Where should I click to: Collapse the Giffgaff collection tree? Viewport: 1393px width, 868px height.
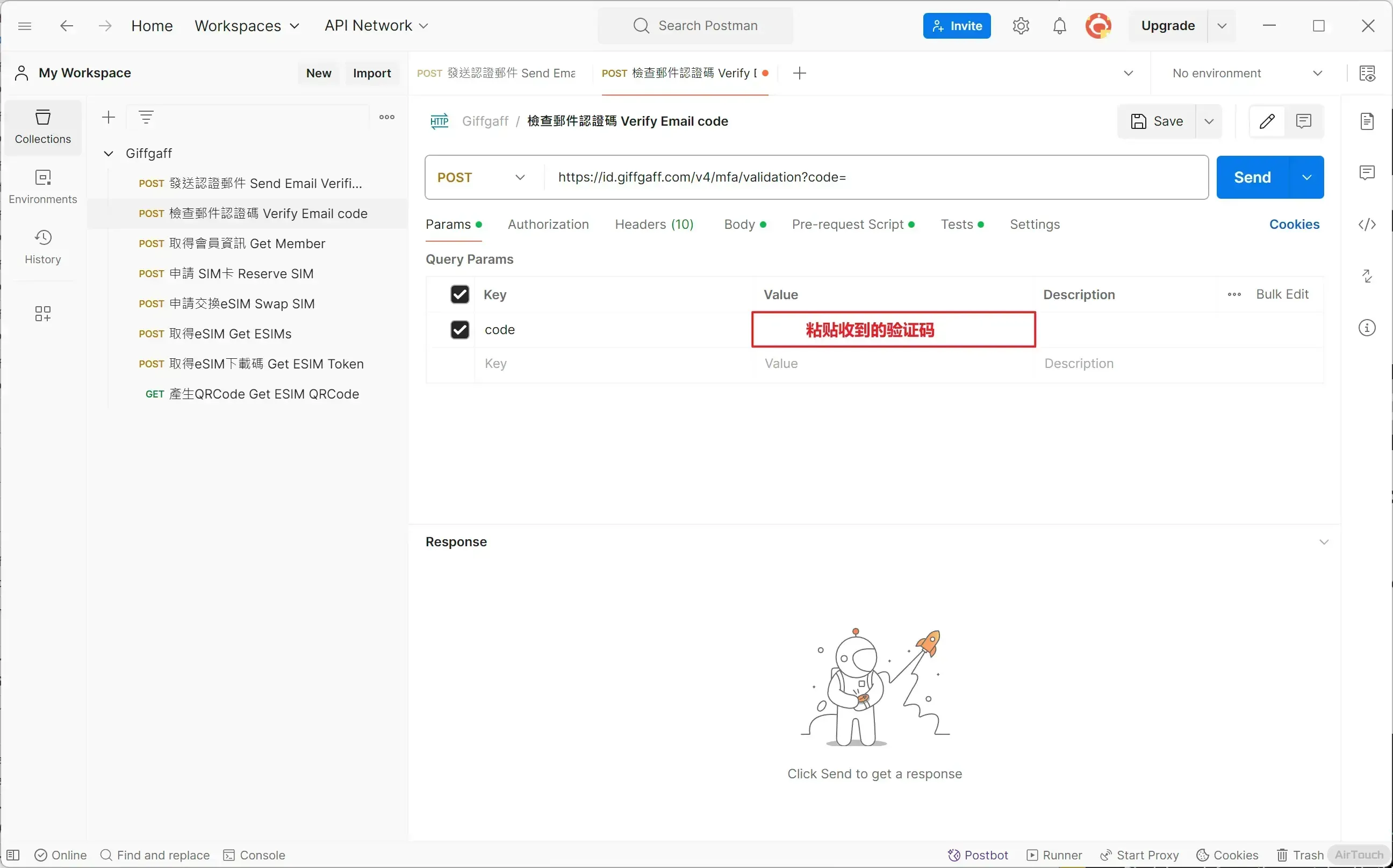click(x=109, y=153)
